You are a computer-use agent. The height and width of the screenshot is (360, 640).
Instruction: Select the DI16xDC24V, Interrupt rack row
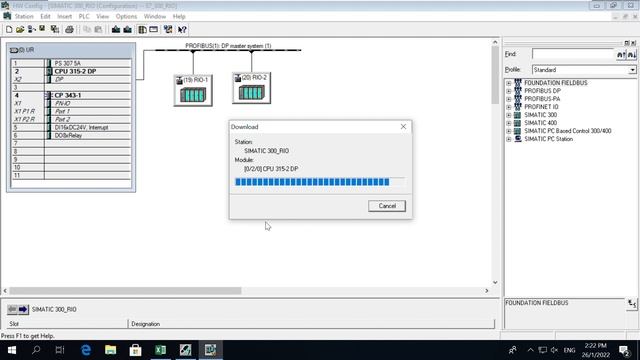(x=71, y=127)
